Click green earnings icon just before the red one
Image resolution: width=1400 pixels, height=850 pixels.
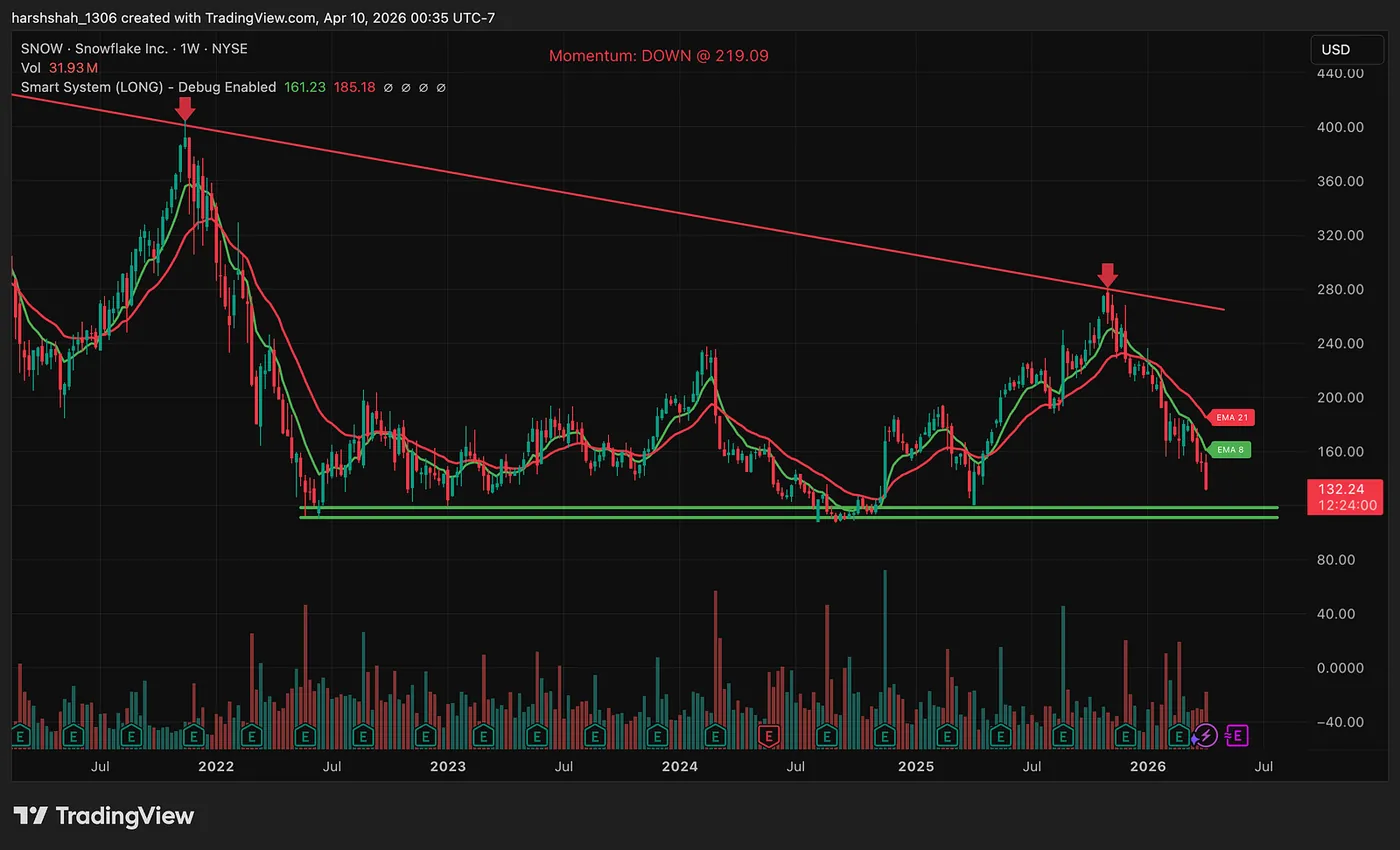(x=715, y=736)
